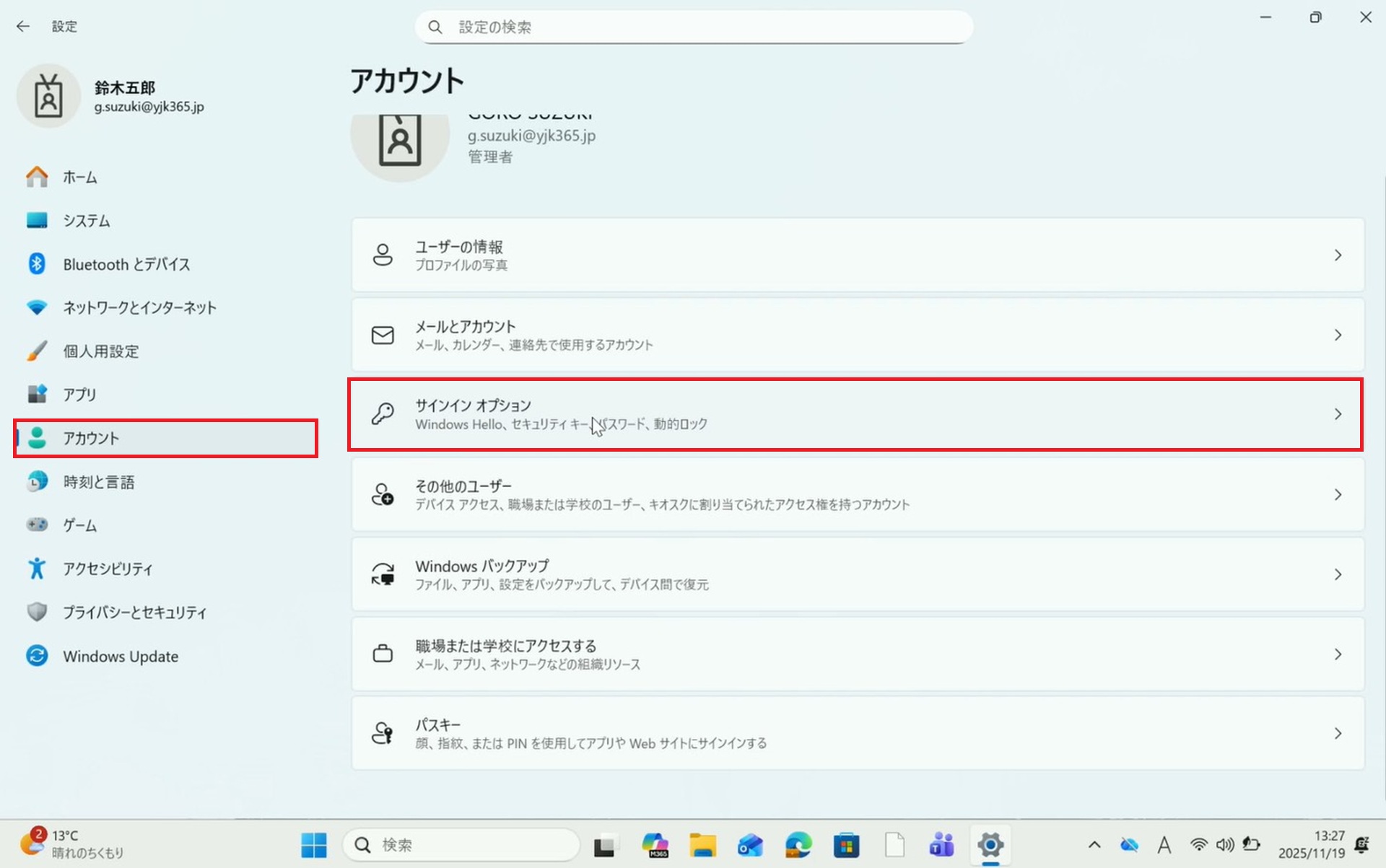
Task: Open the ホーム page in Settings
Action: (79, 177)
